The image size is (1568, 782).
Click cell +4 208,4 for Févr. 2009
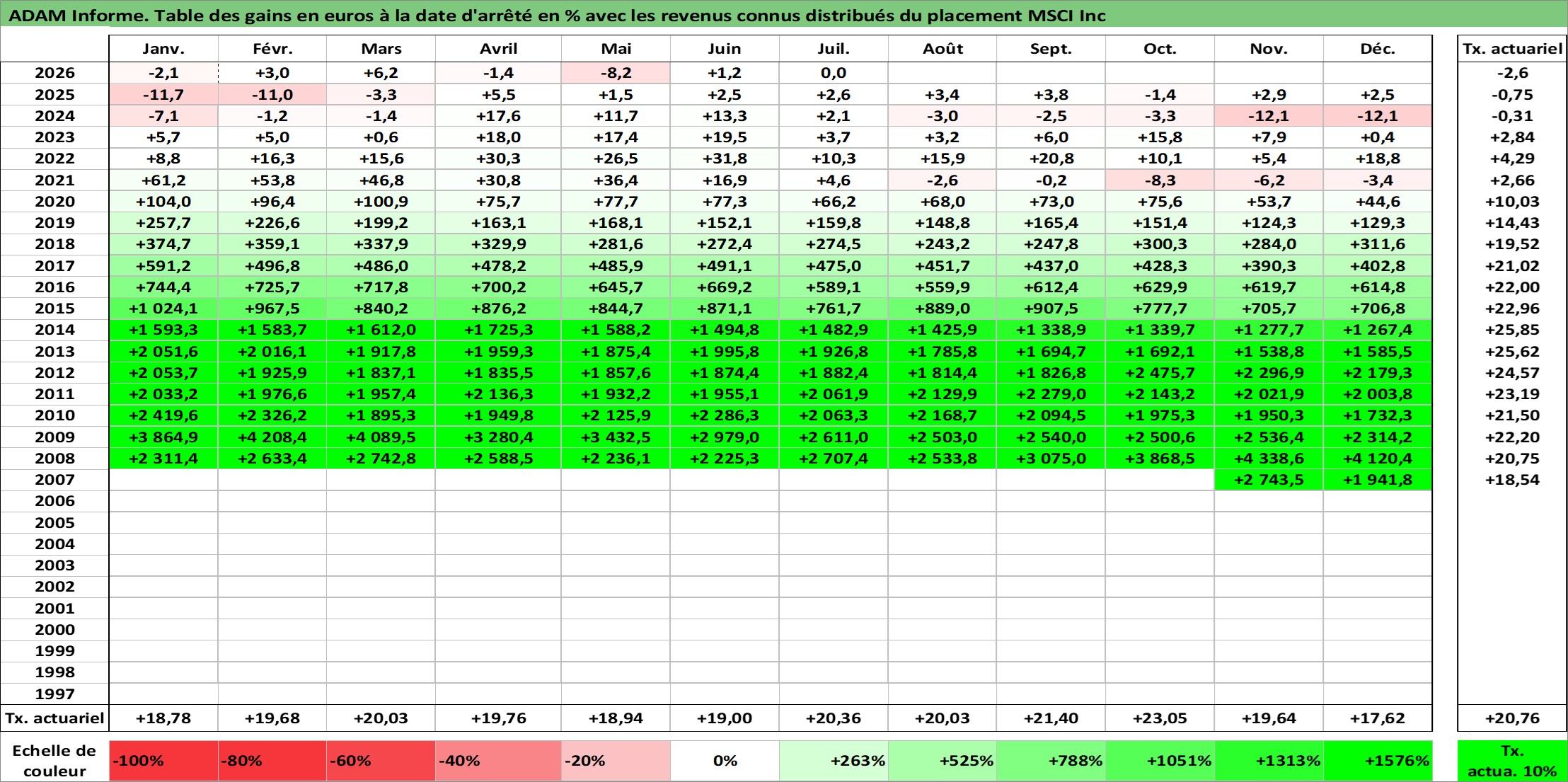coord(272,437)
